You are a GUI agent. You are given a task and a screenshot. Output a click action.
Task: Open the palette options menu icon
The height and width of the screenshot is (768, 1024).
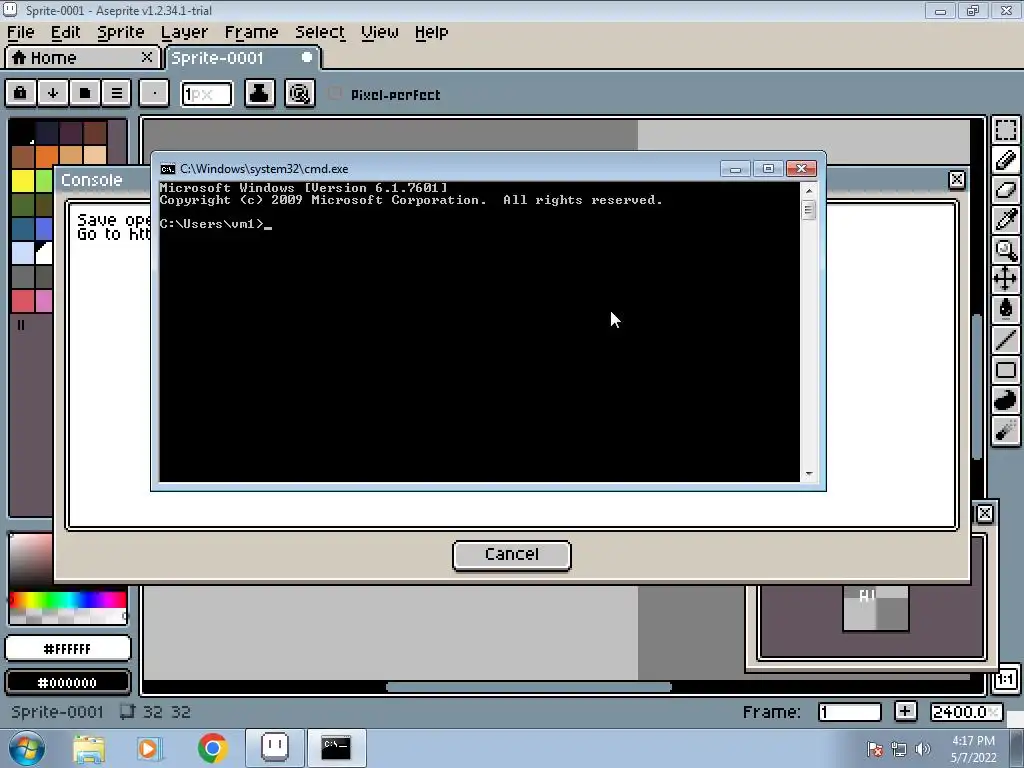[117, 93]
